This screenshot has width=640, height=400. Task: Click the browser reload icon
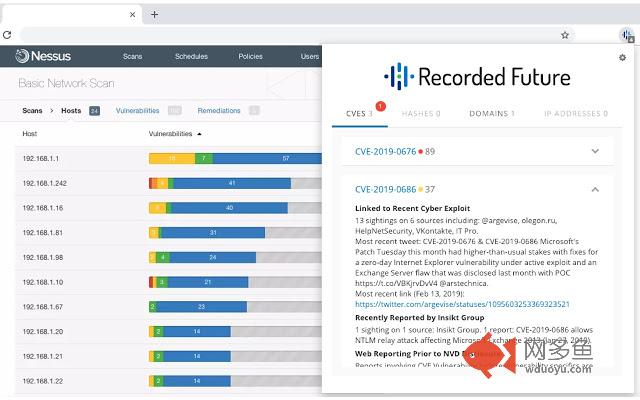coord(7,35)
